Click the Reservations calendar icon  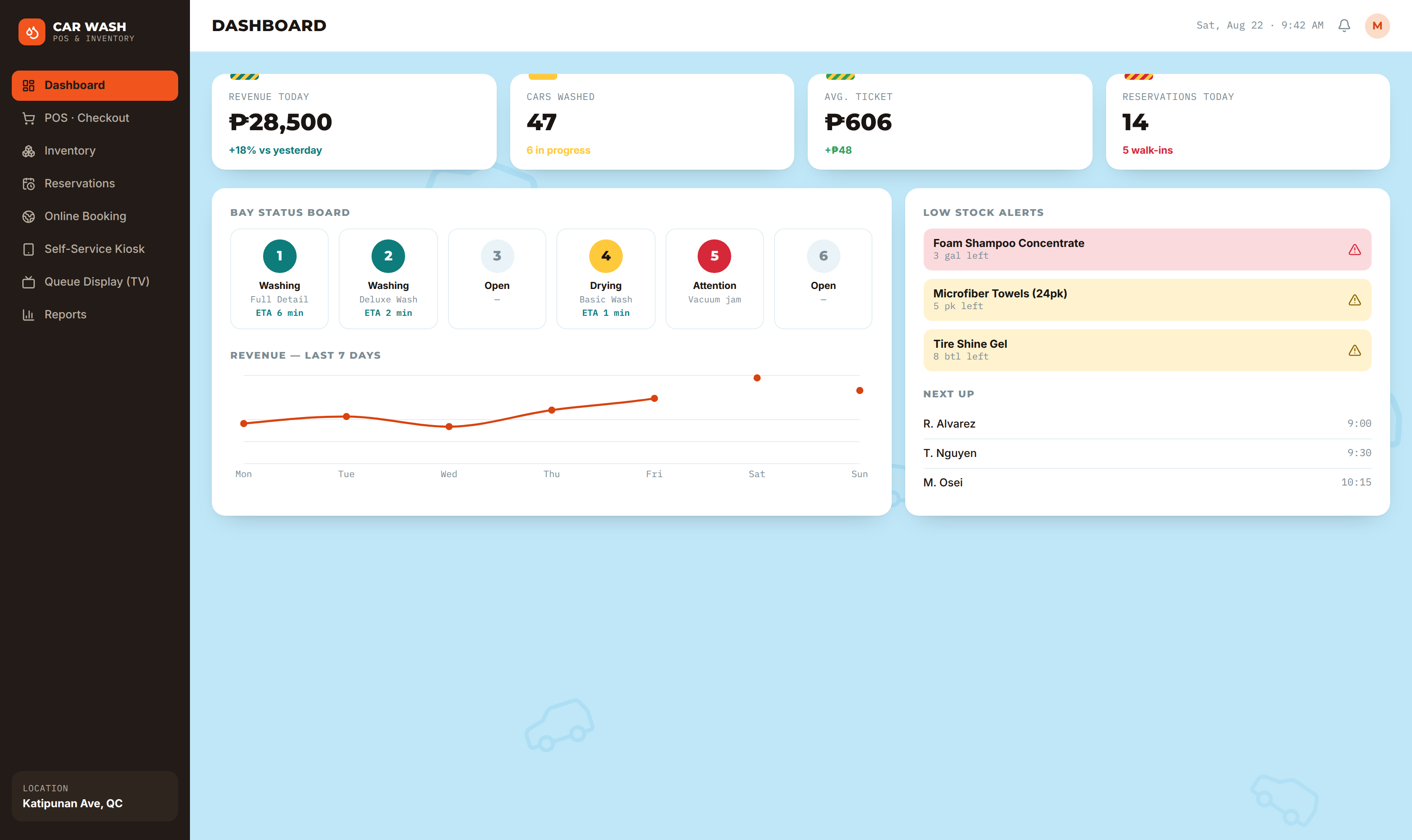point(28,184)
